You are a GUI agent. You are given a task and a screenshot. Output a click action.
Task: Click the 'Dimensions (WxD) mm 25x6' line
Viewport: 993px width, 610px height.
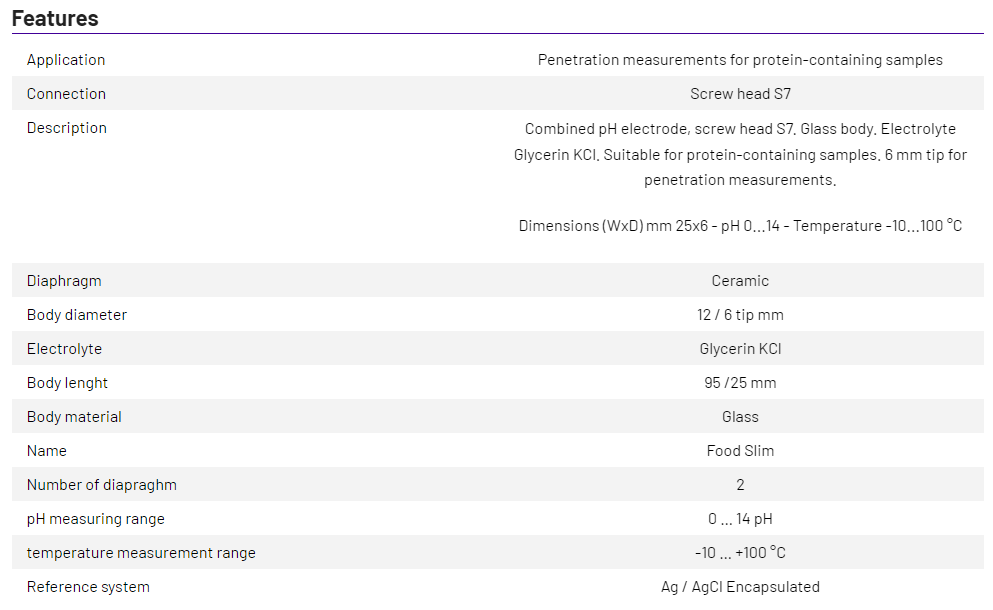pos(740,226)
